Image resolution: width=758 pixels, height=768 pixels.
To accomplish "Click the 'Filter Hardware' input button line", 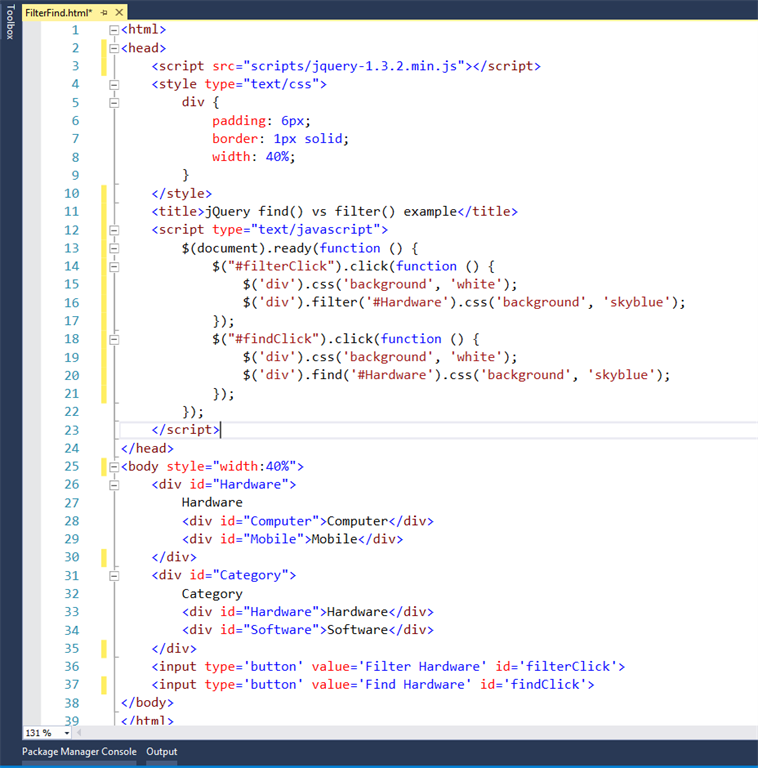I will coord(388,667).
